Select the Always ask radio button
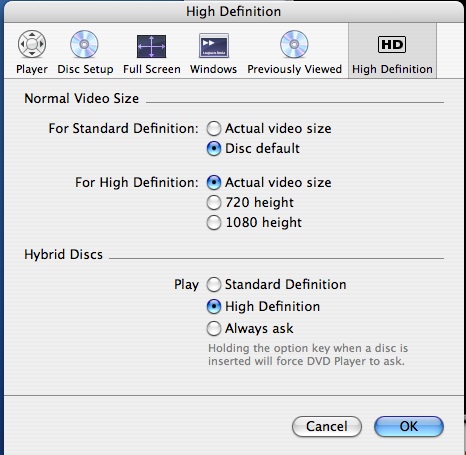This screenshot has width=466, height=455. (x=214, y=328)
